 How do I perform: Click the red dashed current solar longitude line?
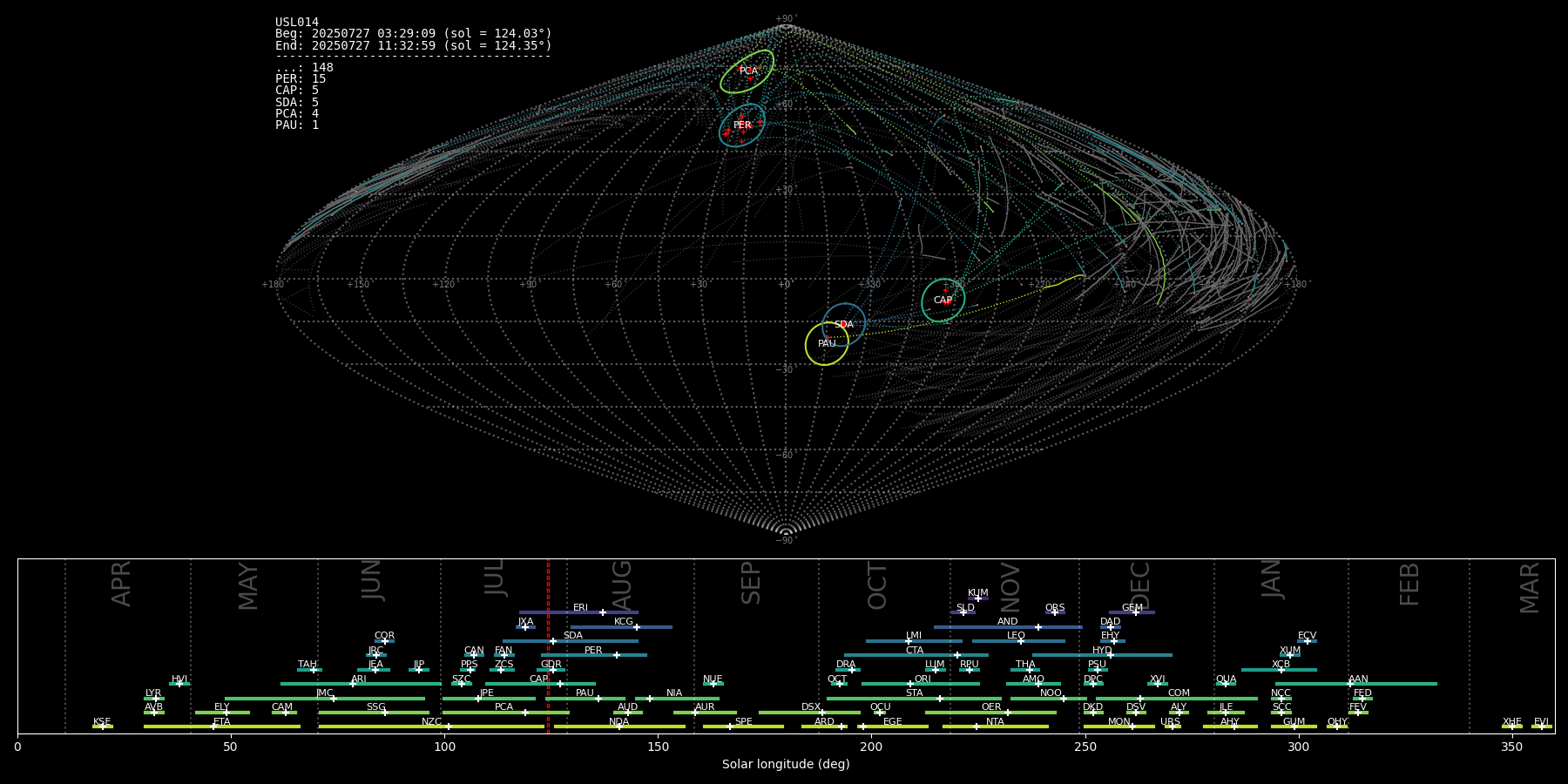coord(548,645)
